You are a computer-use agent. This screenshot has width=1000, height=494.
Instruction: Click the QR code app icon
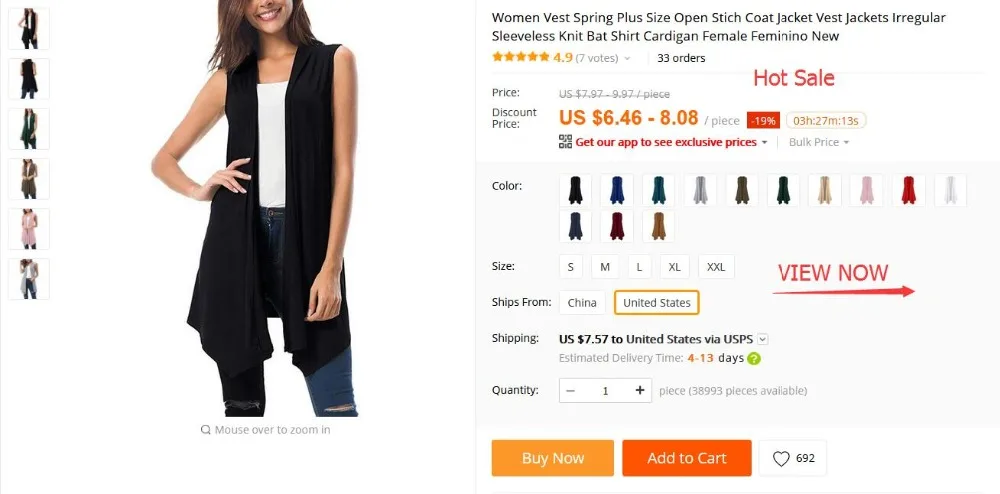(565, 142)
